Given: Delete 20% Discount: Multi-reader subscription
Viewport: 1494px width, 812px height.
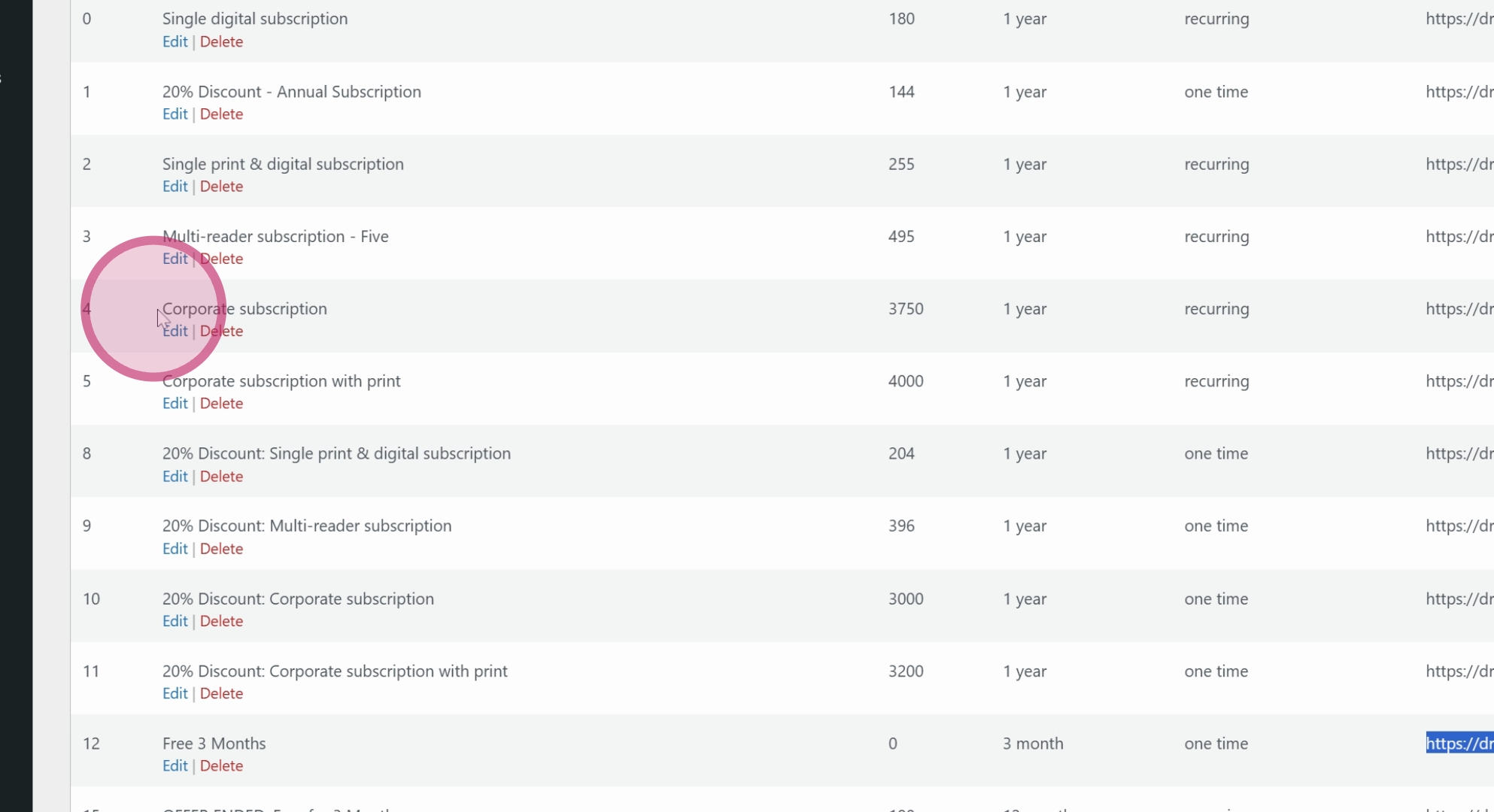Looking at the screenshot, I should 221,549.
